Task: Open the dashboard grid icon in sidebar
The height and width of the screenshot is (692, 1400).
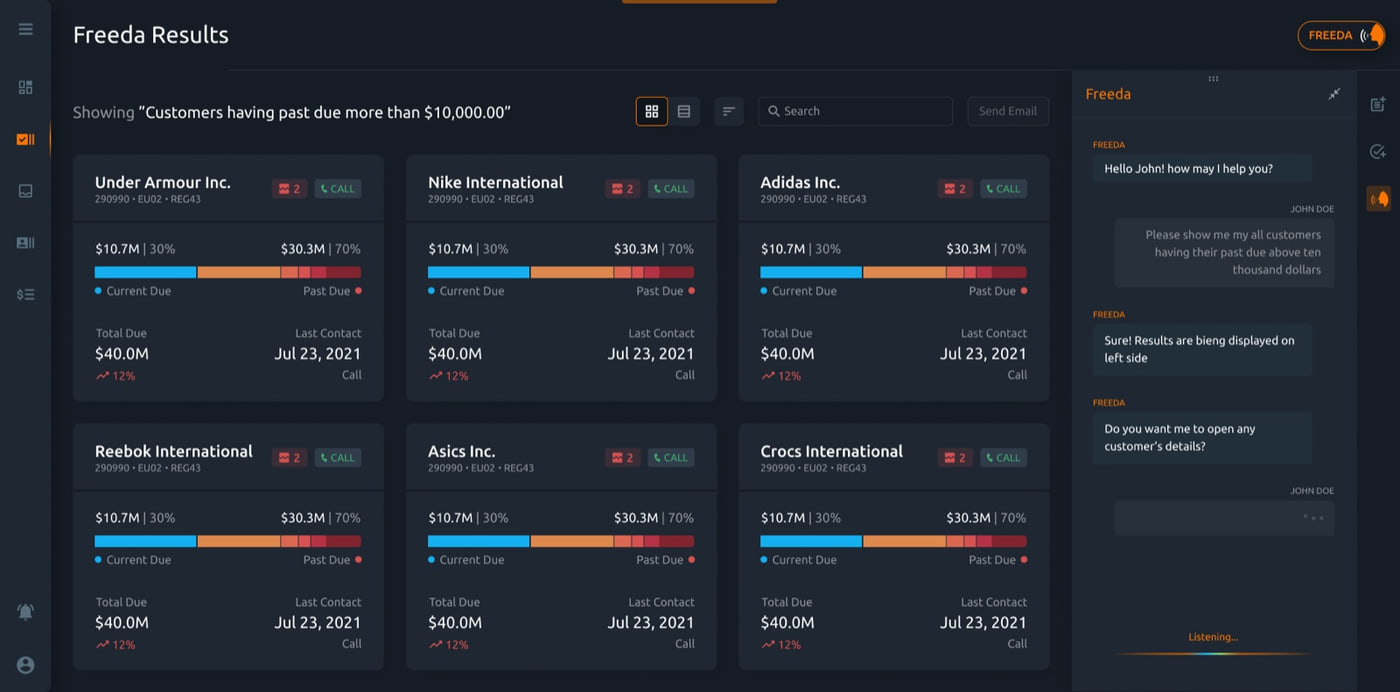Action: click(26, 88)
